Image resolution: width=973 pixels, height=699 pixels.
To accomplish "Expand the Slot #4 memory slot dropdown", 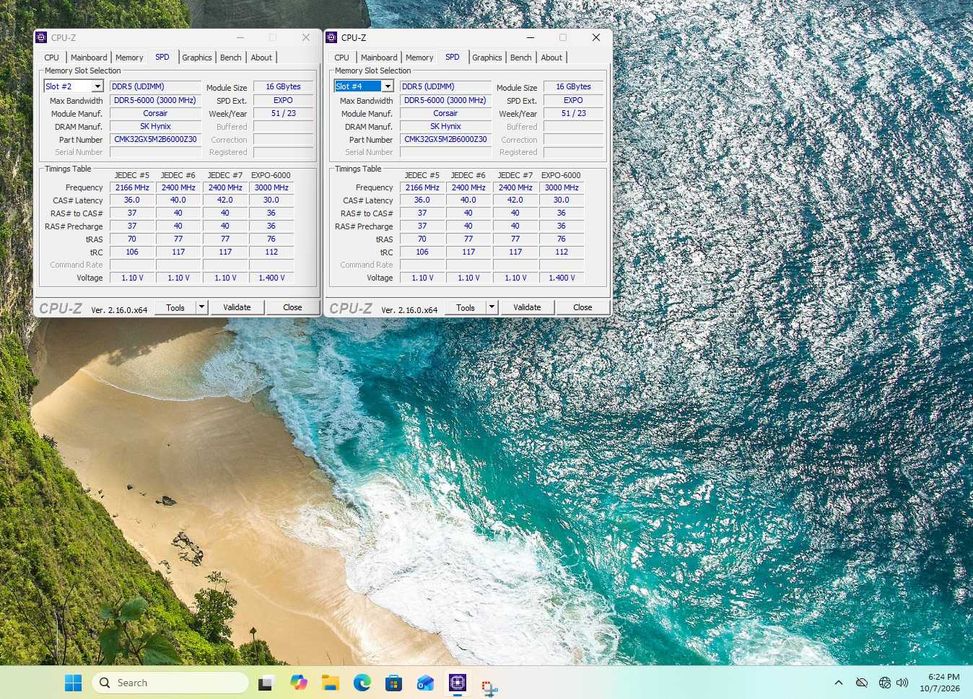I will 388,86.
